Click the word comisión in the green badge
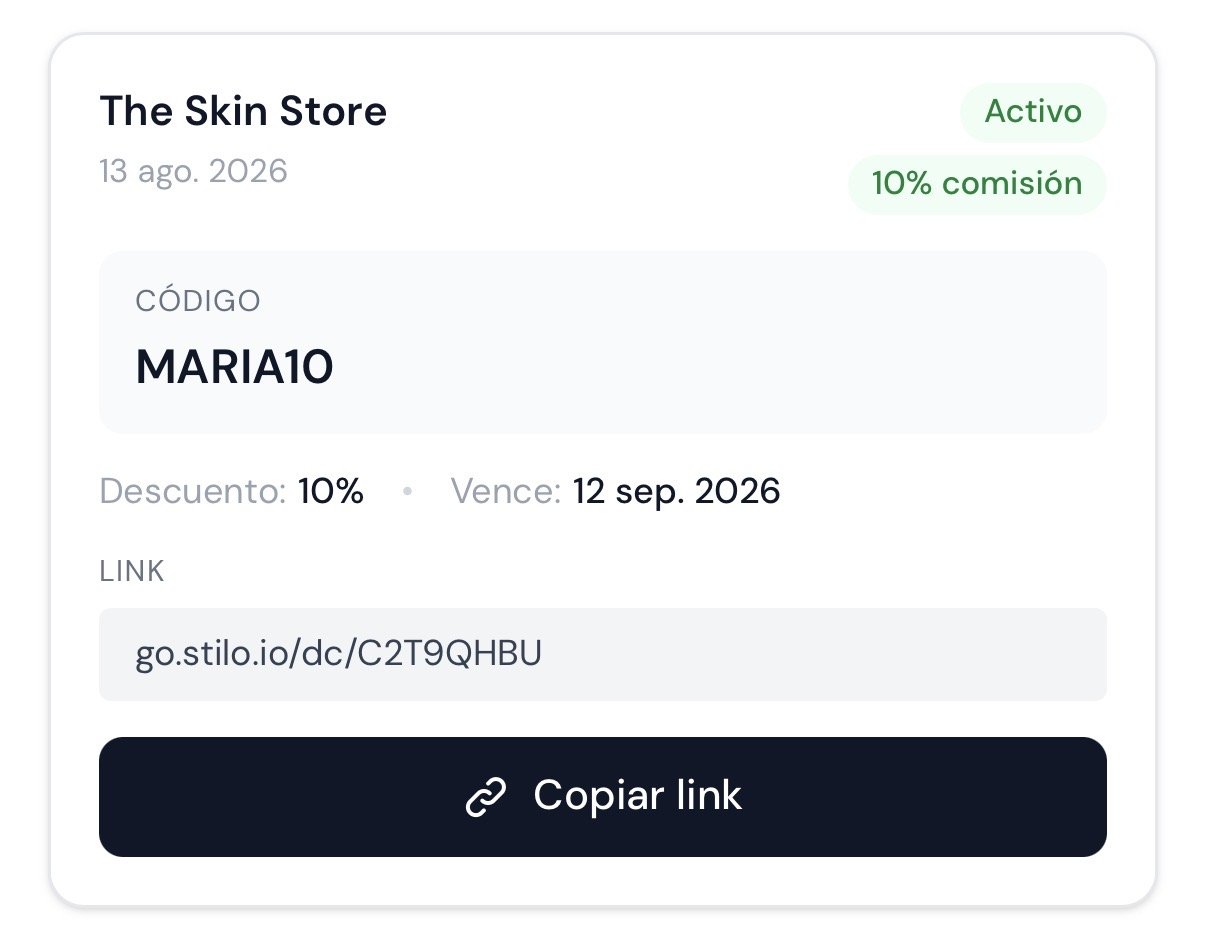Image resolution: width=1206 pixels, height=937 pixels. point(1012,184)
